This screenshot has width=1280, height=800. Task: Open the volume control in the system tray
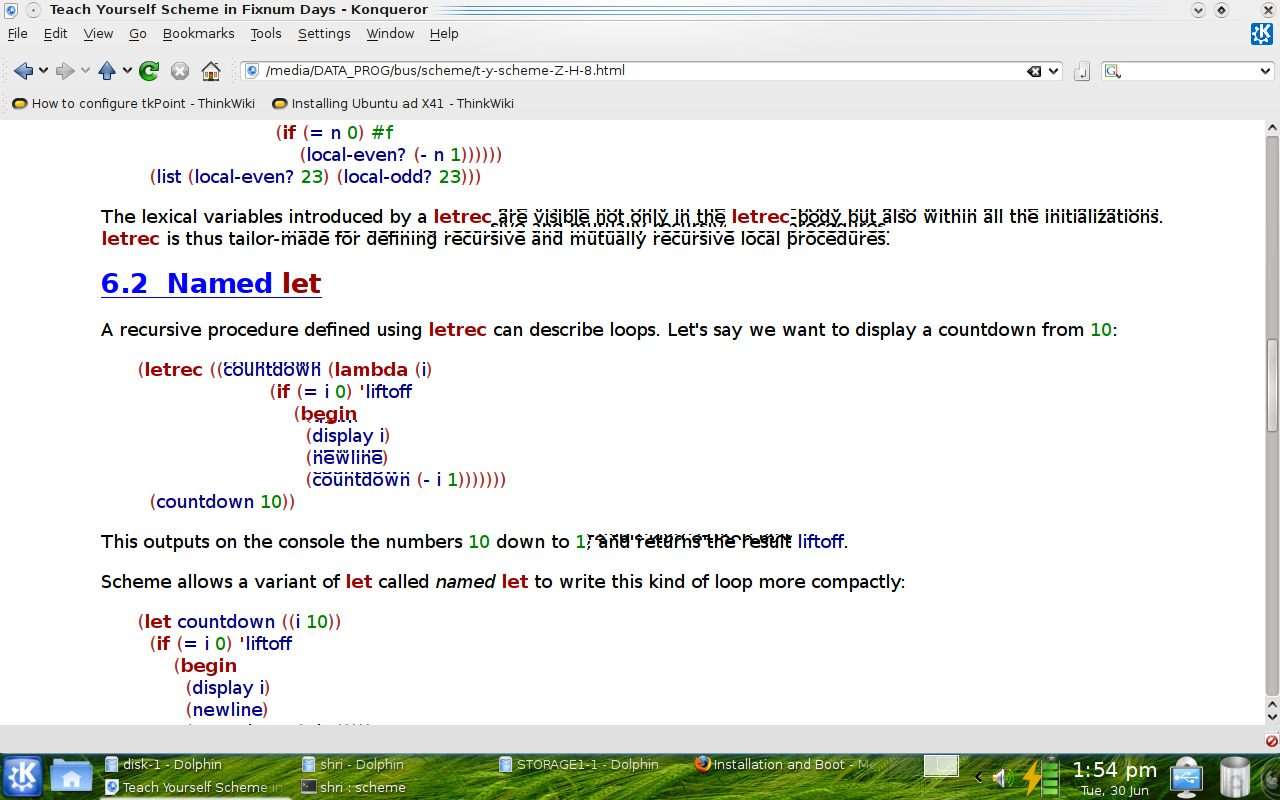click(x=1000, y=777)
